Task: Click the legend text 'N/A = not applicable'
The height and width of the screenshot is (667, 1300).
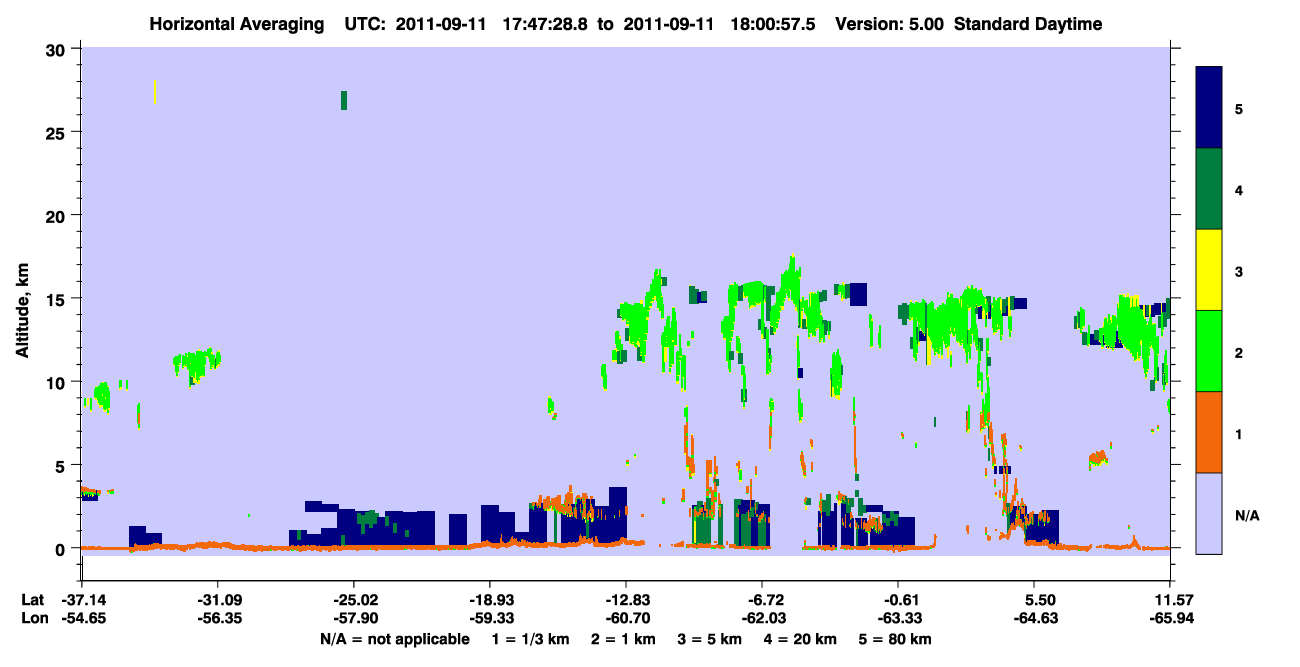Action: [394, 639]
